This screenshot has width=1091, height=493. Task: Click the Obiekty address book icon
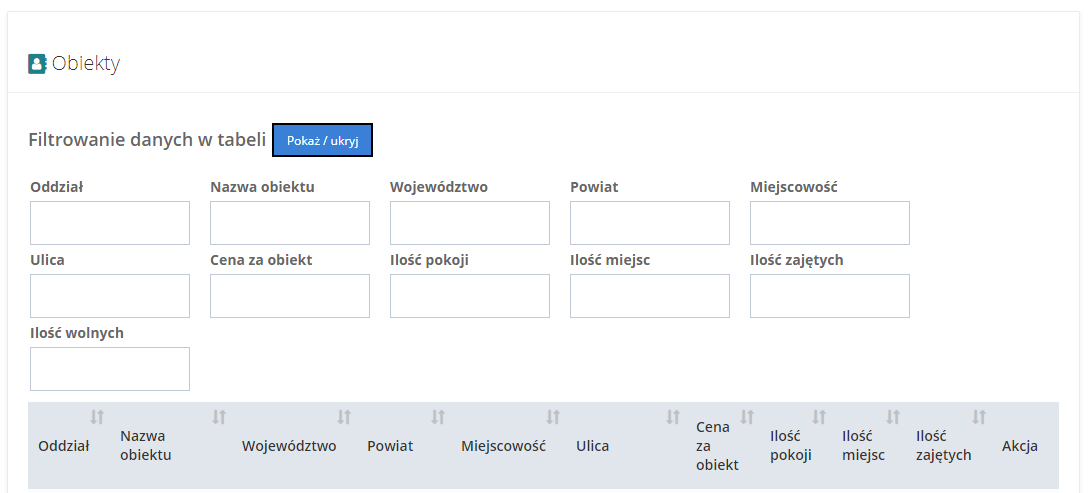[x=37, y=64]
